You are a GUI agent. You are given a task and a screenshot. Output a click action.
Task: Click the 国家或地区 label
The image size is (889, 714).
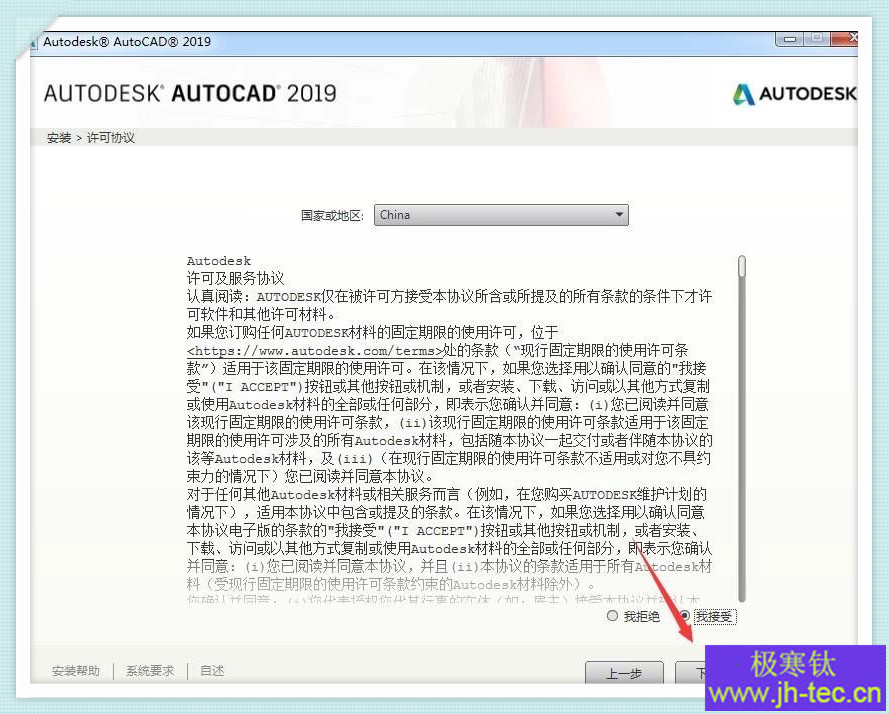332,216
